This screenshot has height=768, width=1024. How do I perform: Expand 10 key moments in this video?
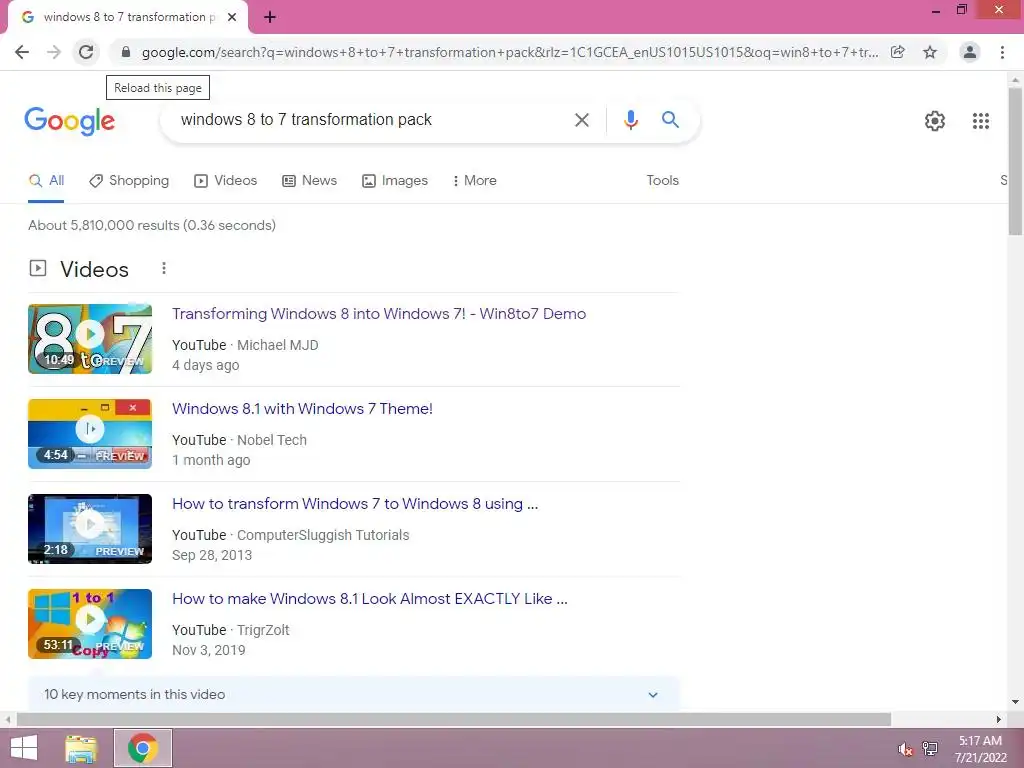click(353, 694)
